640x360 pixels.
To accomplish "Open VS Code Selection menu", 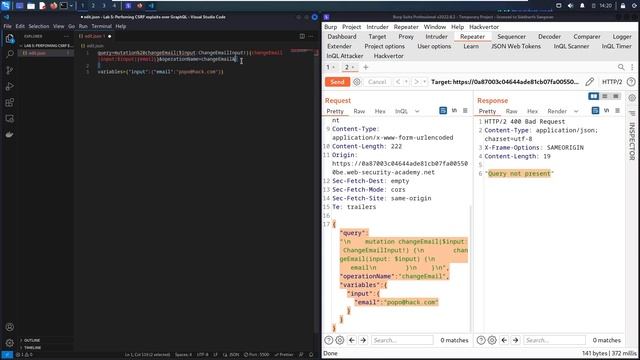I will pos(39,26).
